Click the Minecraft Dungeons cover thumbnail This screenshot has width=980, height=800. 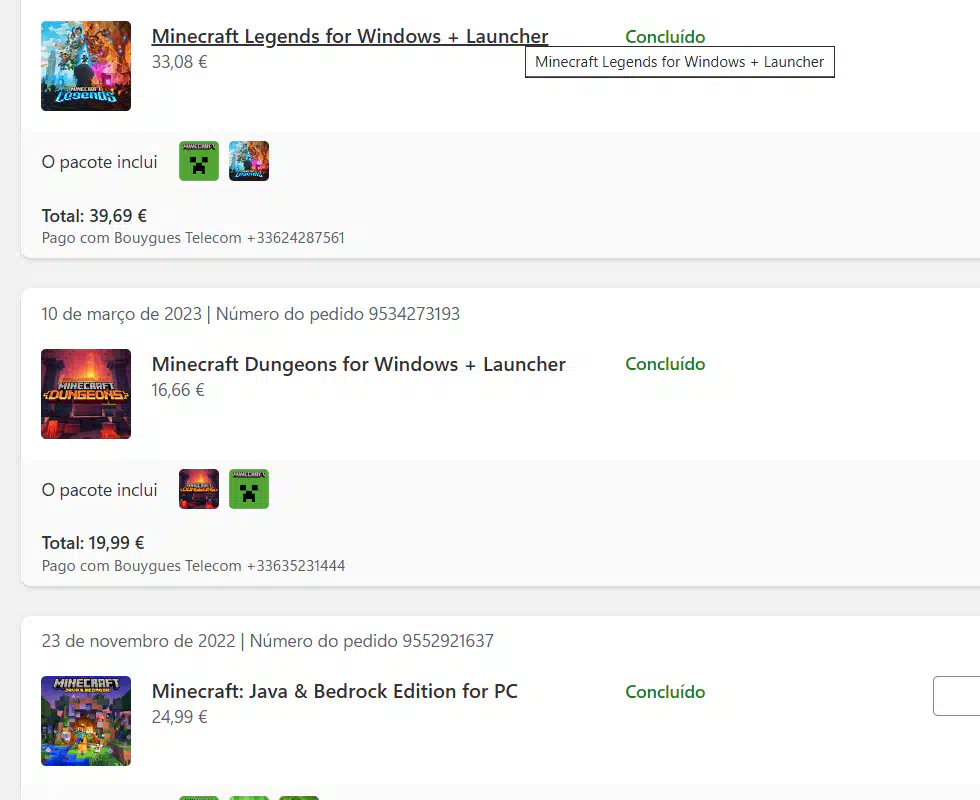tap(86, 394)
